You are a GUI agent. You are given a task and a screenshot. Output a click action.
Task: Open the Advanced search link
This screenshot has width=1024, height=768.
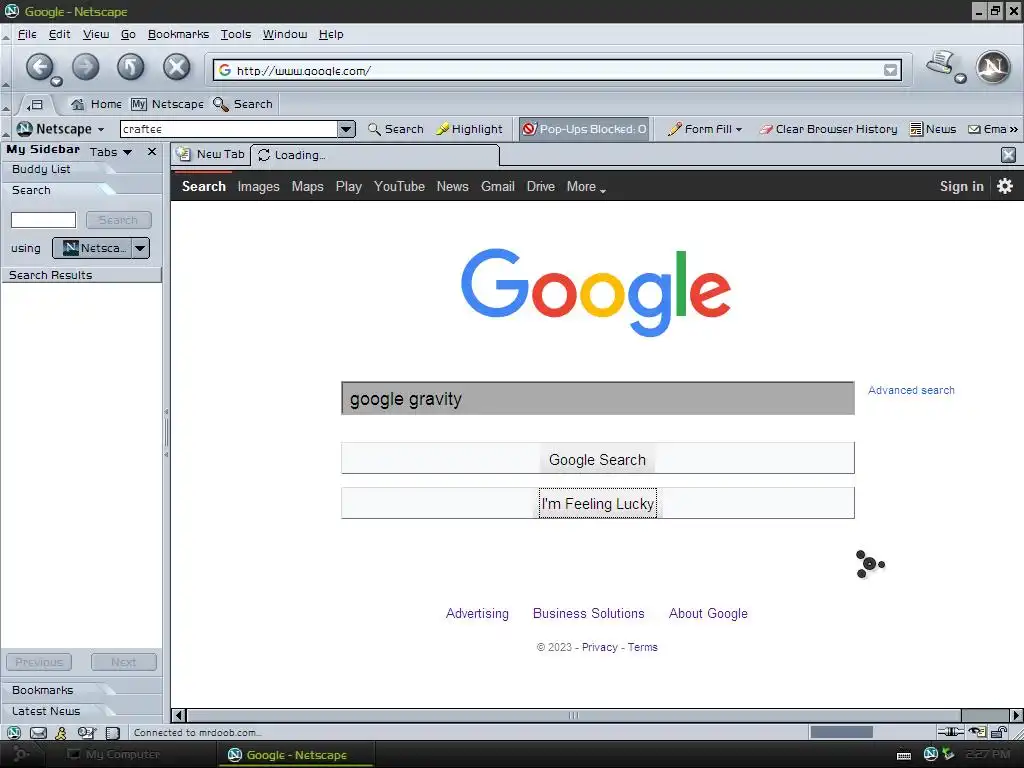click(x=911, y=390)
